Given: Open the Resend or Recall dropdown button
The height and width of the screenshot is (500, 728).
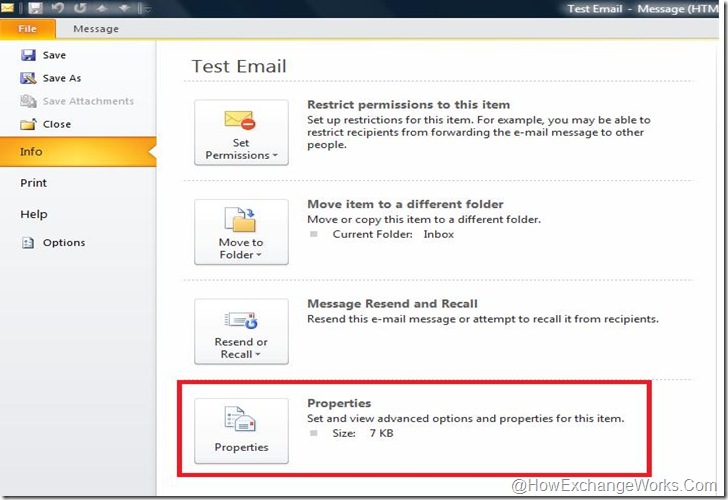Looking at the screenshot, I should click(241, 331).
